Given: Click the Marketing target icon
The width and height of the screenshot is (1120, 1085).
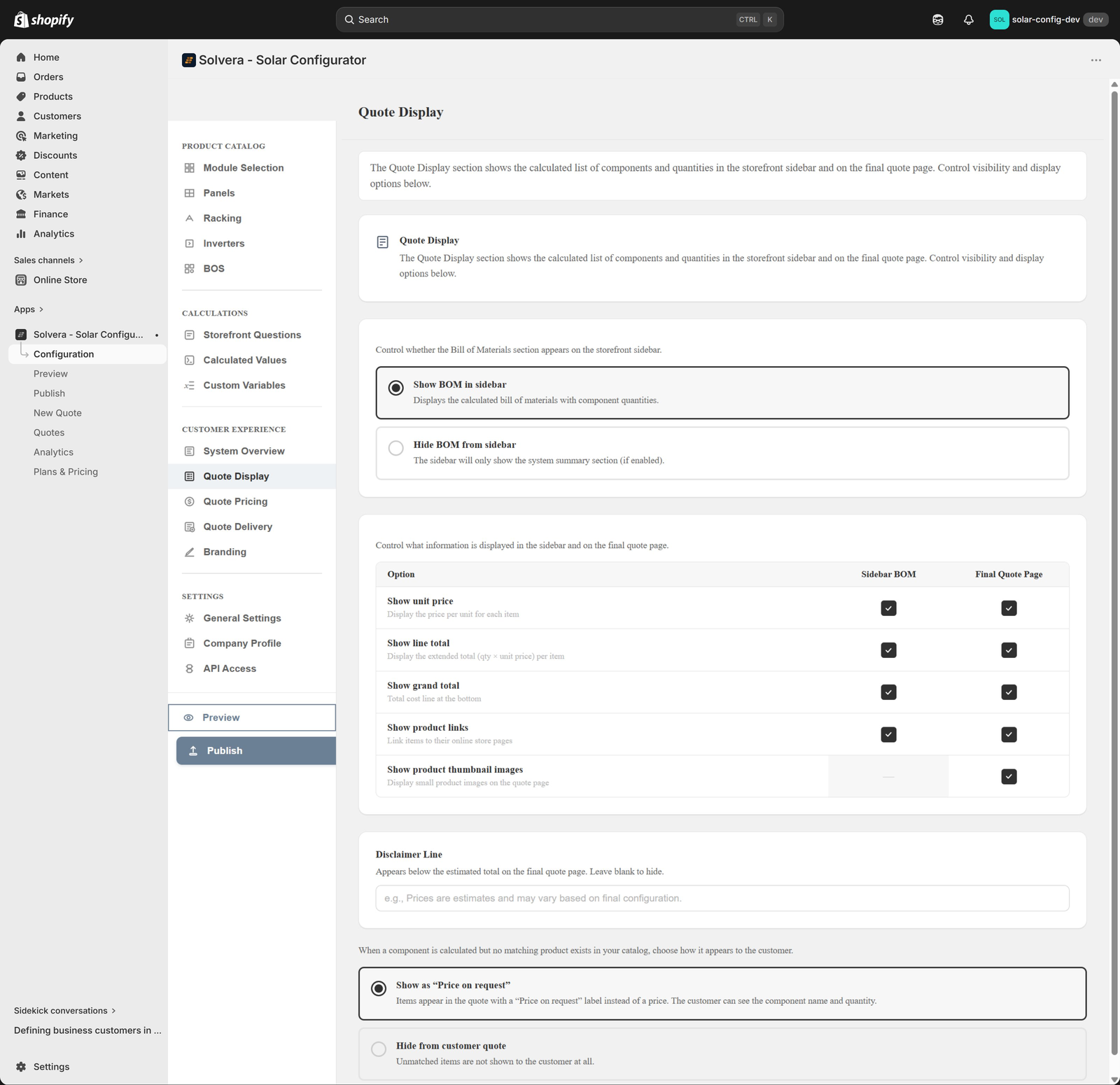Looking at the screenshot, I should pos(21,136).
